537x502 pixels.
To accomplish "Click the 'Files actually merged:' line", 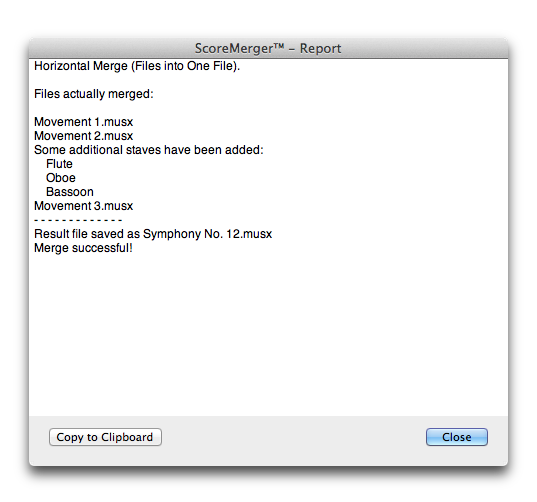I will coord(94,94).
